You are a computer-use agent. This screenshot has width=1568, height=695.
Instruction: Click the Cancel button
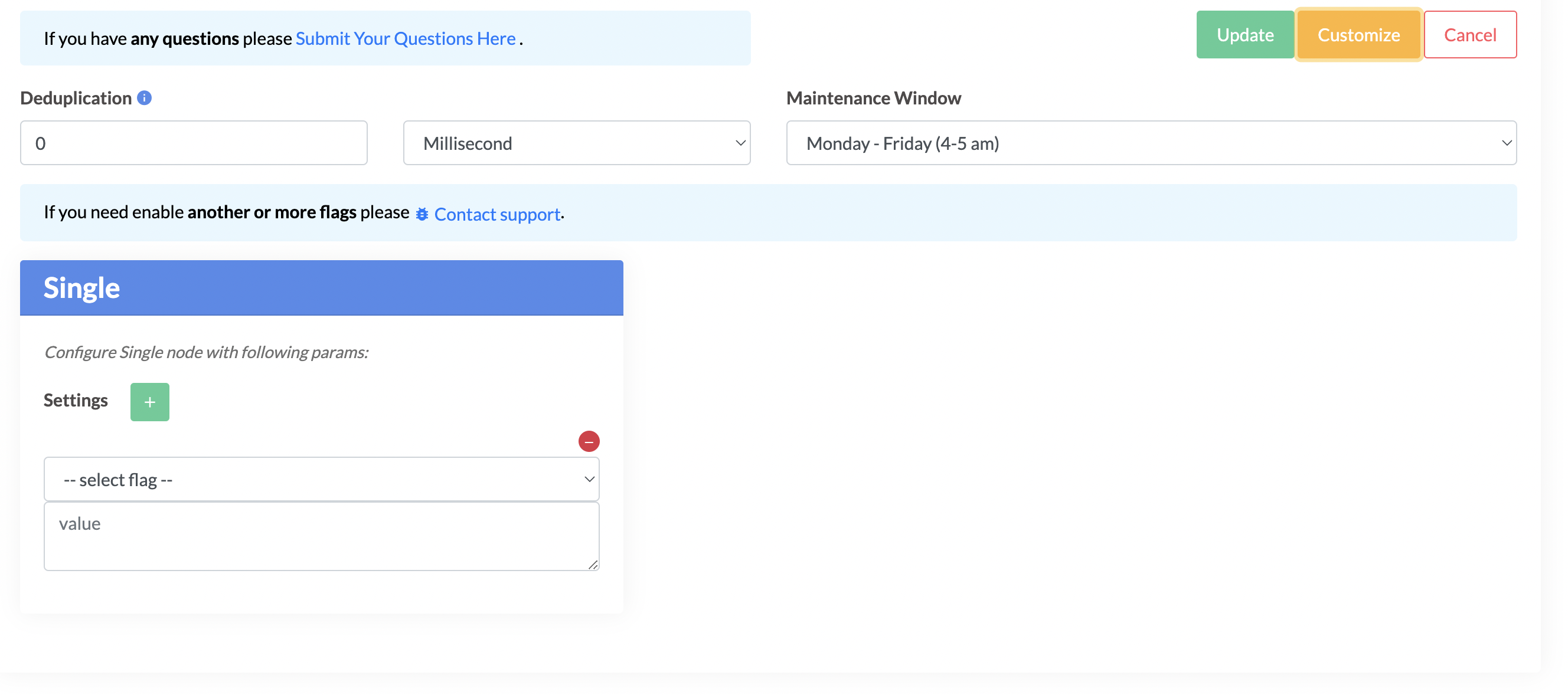1470,35
